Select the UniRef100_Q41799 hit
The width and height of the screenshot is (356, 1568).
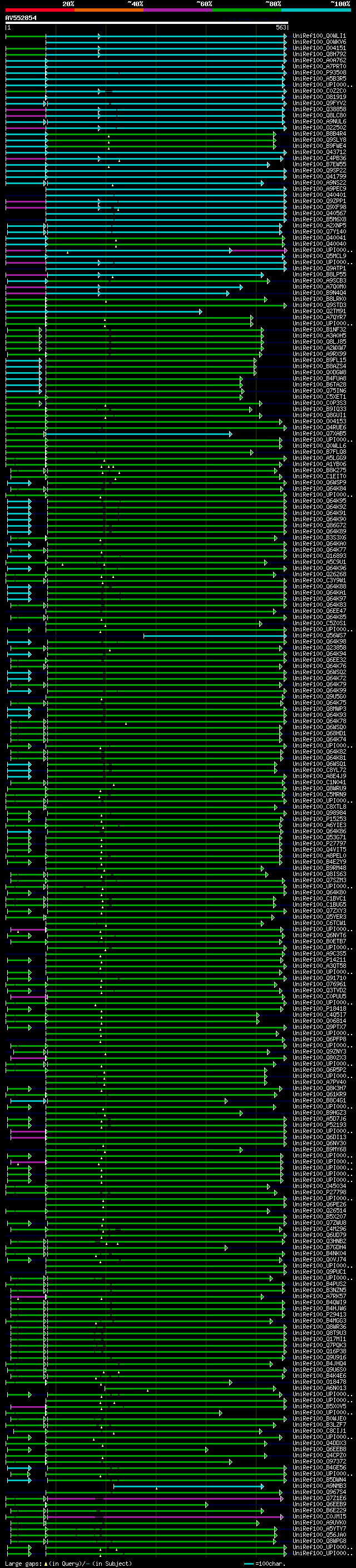(x=319, y=176)
